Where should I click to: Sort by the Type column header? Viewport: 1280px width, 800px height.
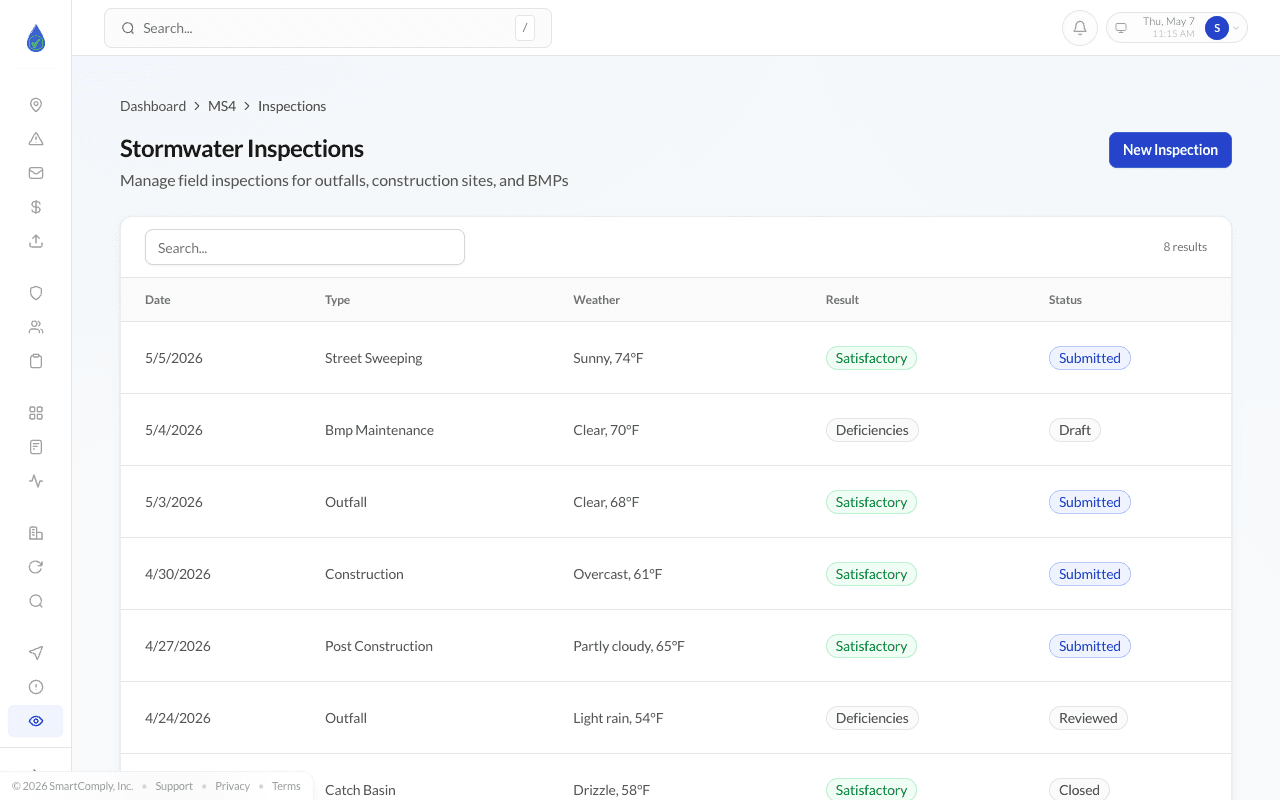(x=338, y=300)
